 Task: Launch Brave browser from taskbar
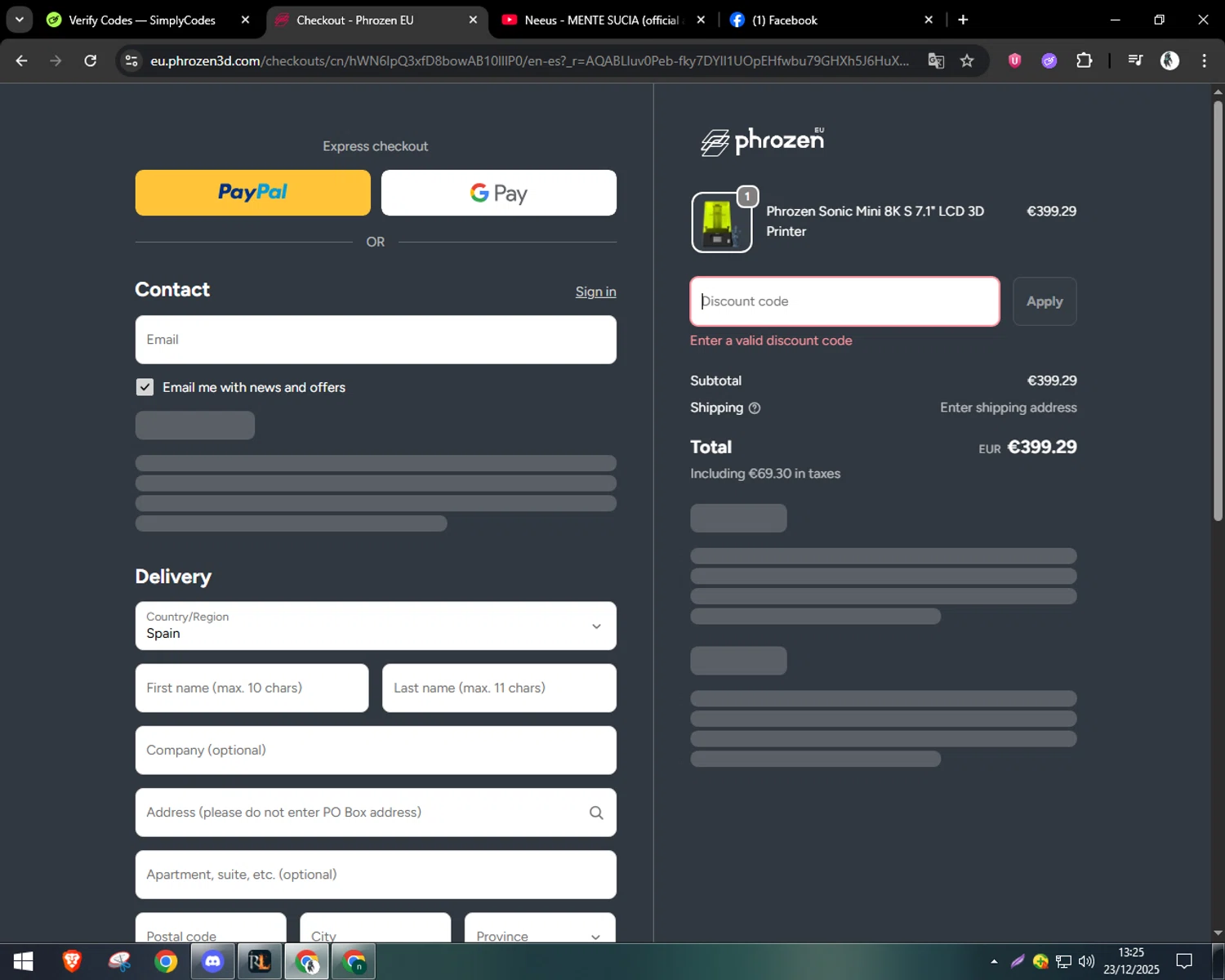72,962
